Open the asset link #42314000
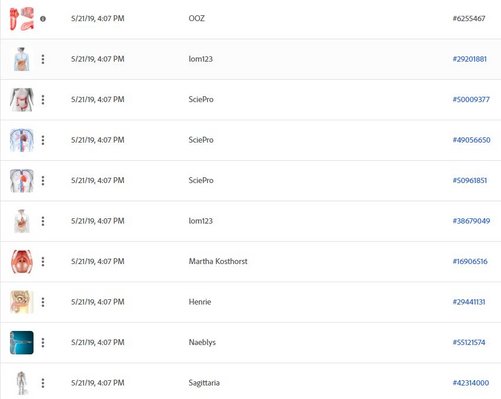The height and width of the screenshot is (399, 501). click(471, 383)
